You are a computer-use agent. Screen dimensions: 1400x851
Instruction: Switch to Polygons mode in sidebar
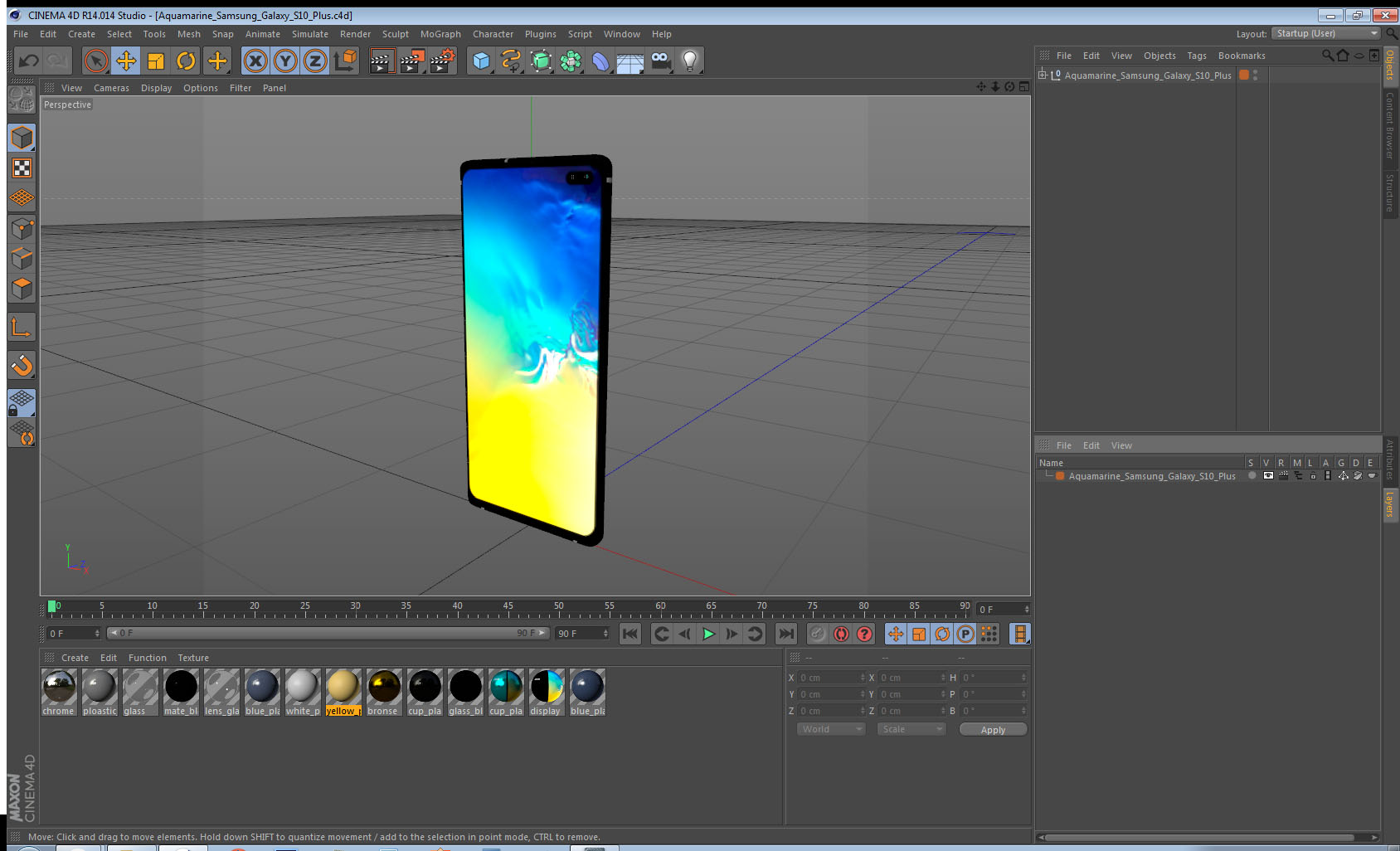coord(22,289)
